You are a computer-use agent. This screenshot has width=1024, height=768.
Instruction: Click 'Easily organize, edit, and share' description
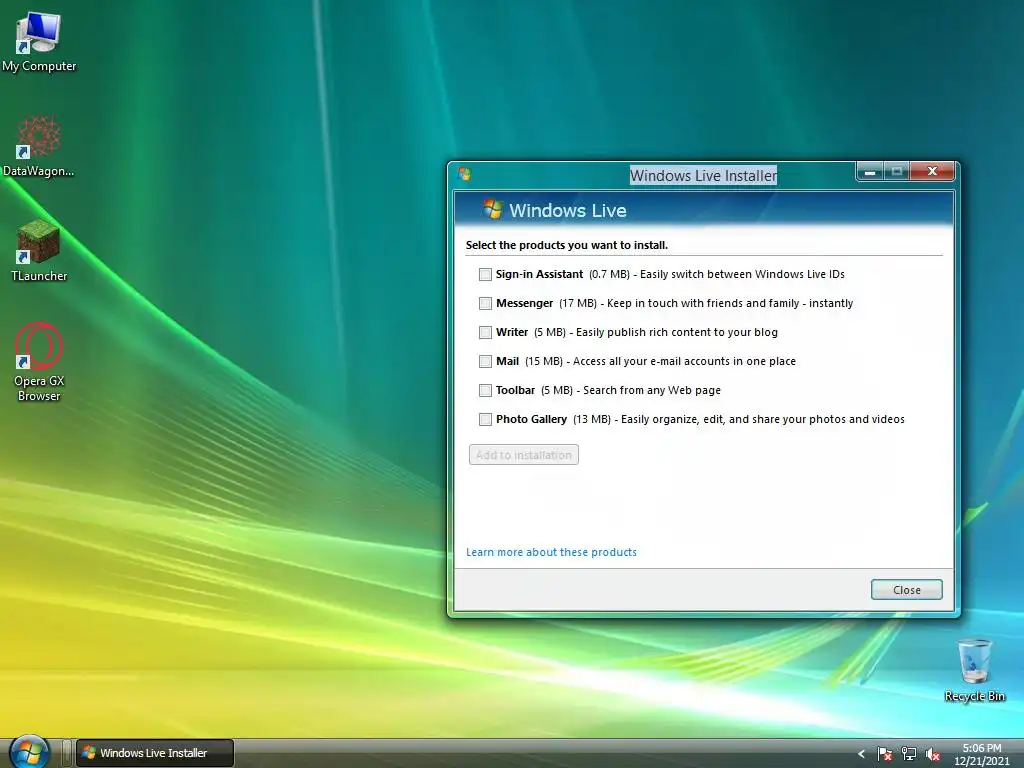pyautogui.click(x=763, y=419)
